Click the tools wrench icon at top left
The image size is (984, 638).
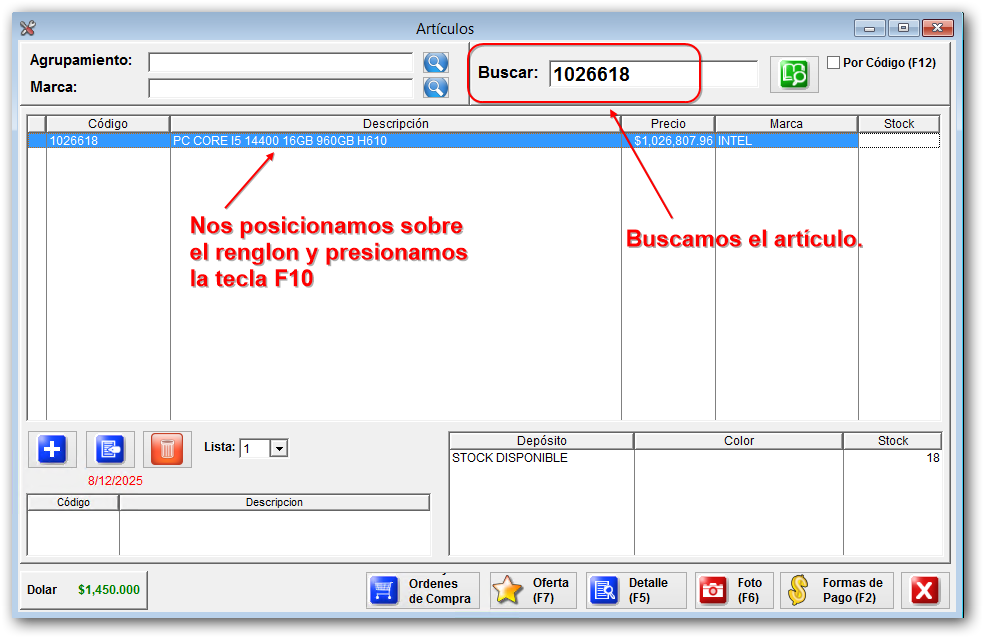[26, 28]
